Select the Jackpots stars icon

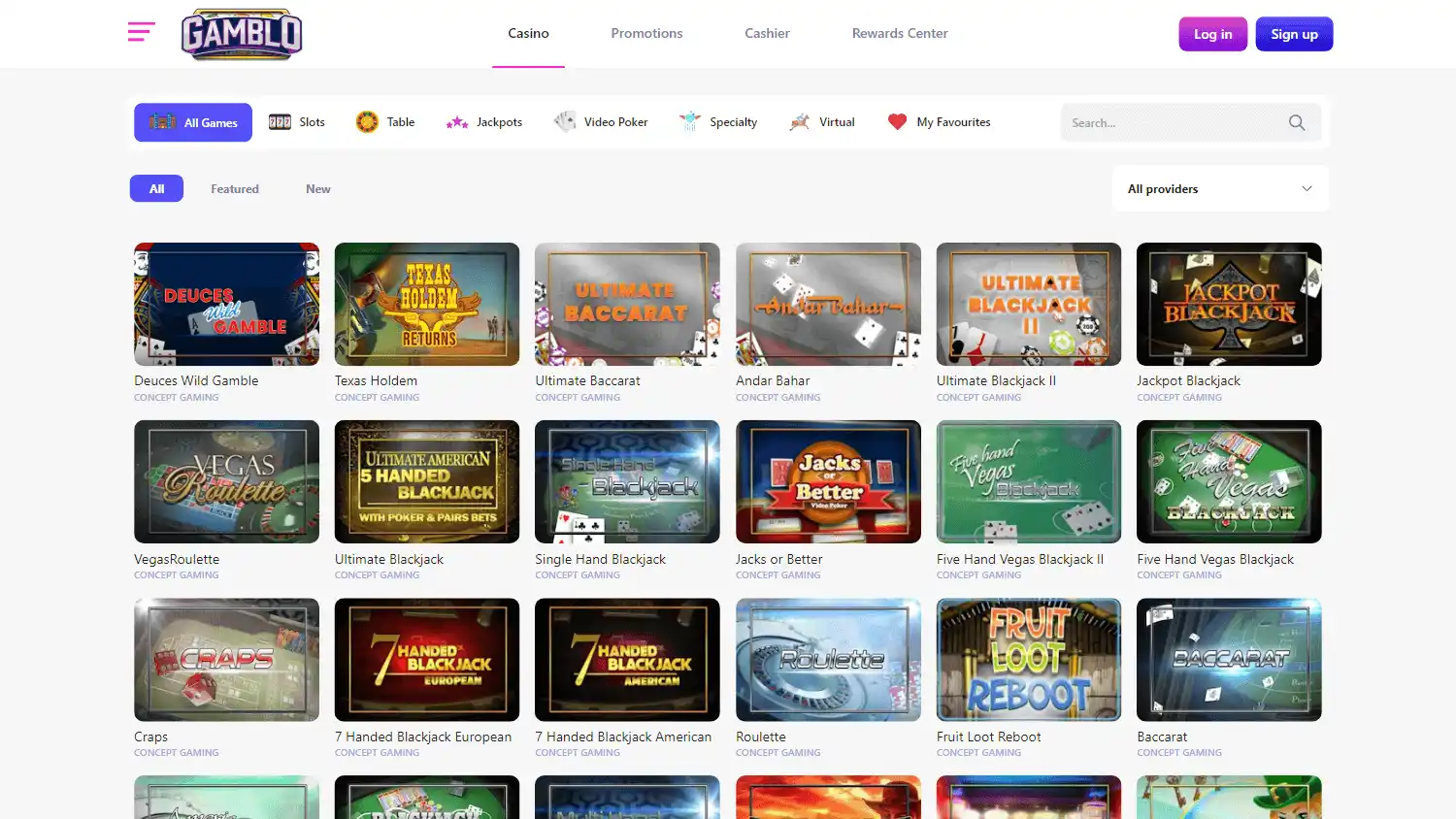(x=457, y=122)
